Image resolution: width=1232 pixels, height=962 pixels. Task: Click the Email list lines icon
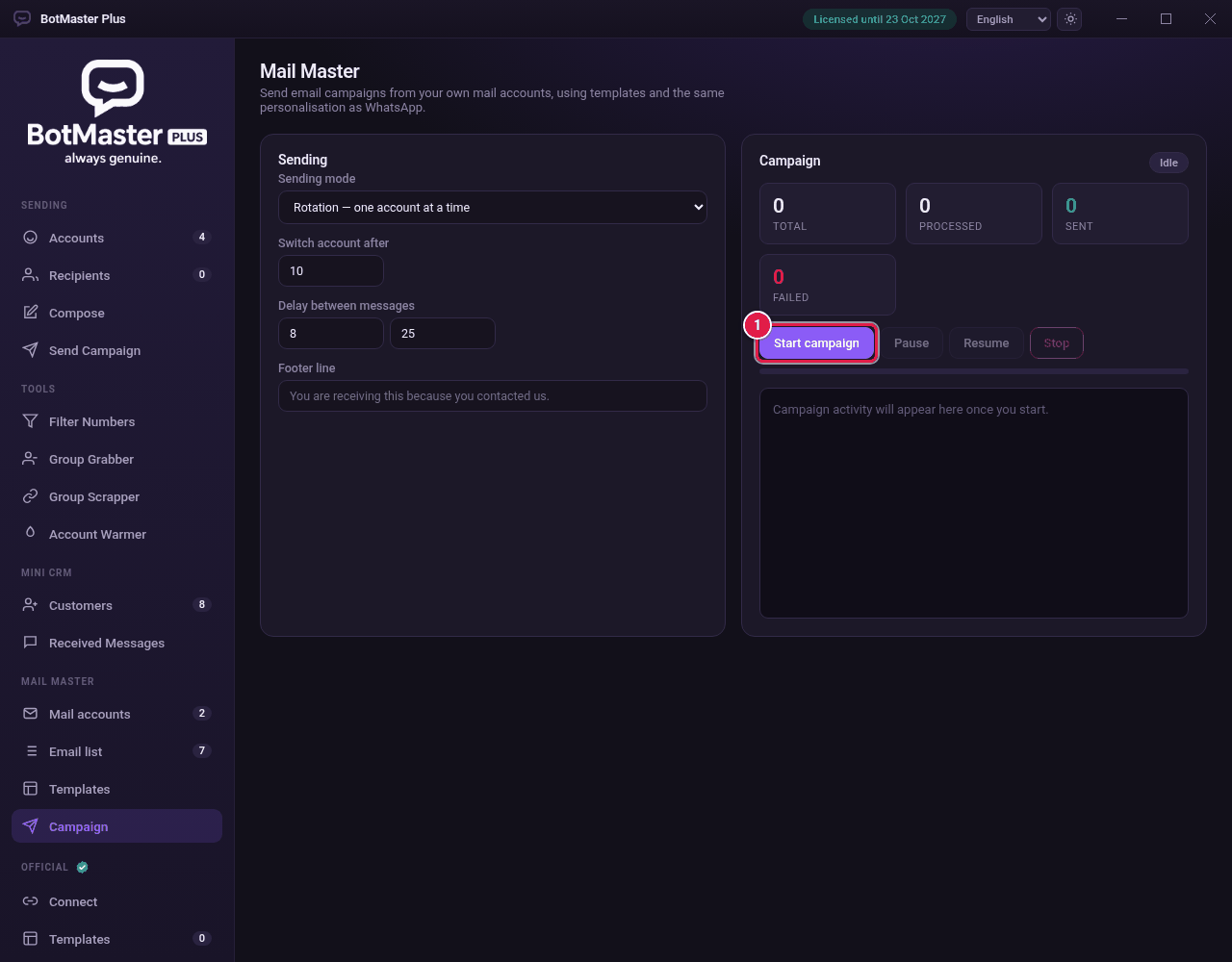pos(31,751)
